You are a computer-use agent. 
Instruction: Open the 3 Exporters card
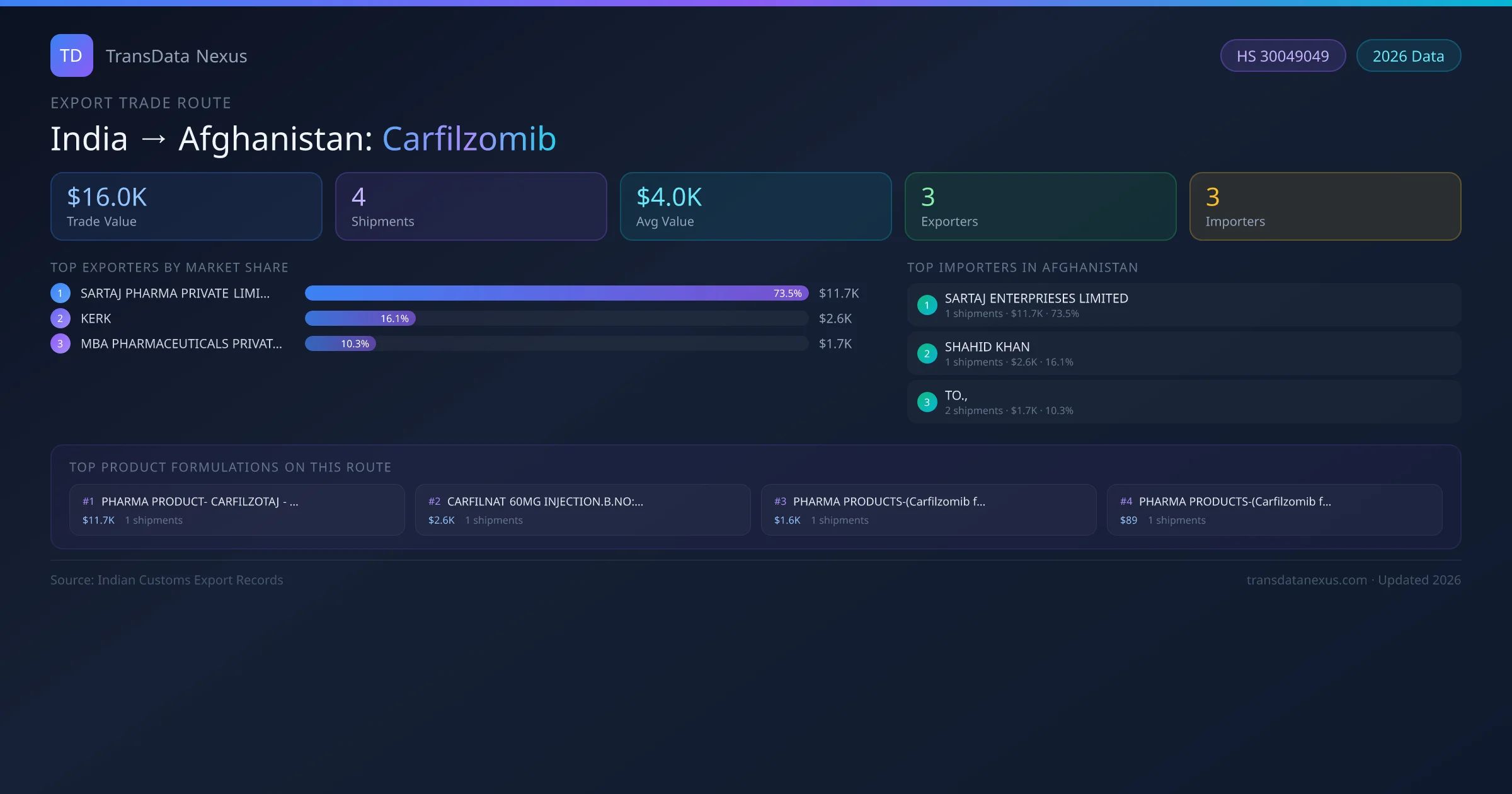click(x=1040, y=207)
